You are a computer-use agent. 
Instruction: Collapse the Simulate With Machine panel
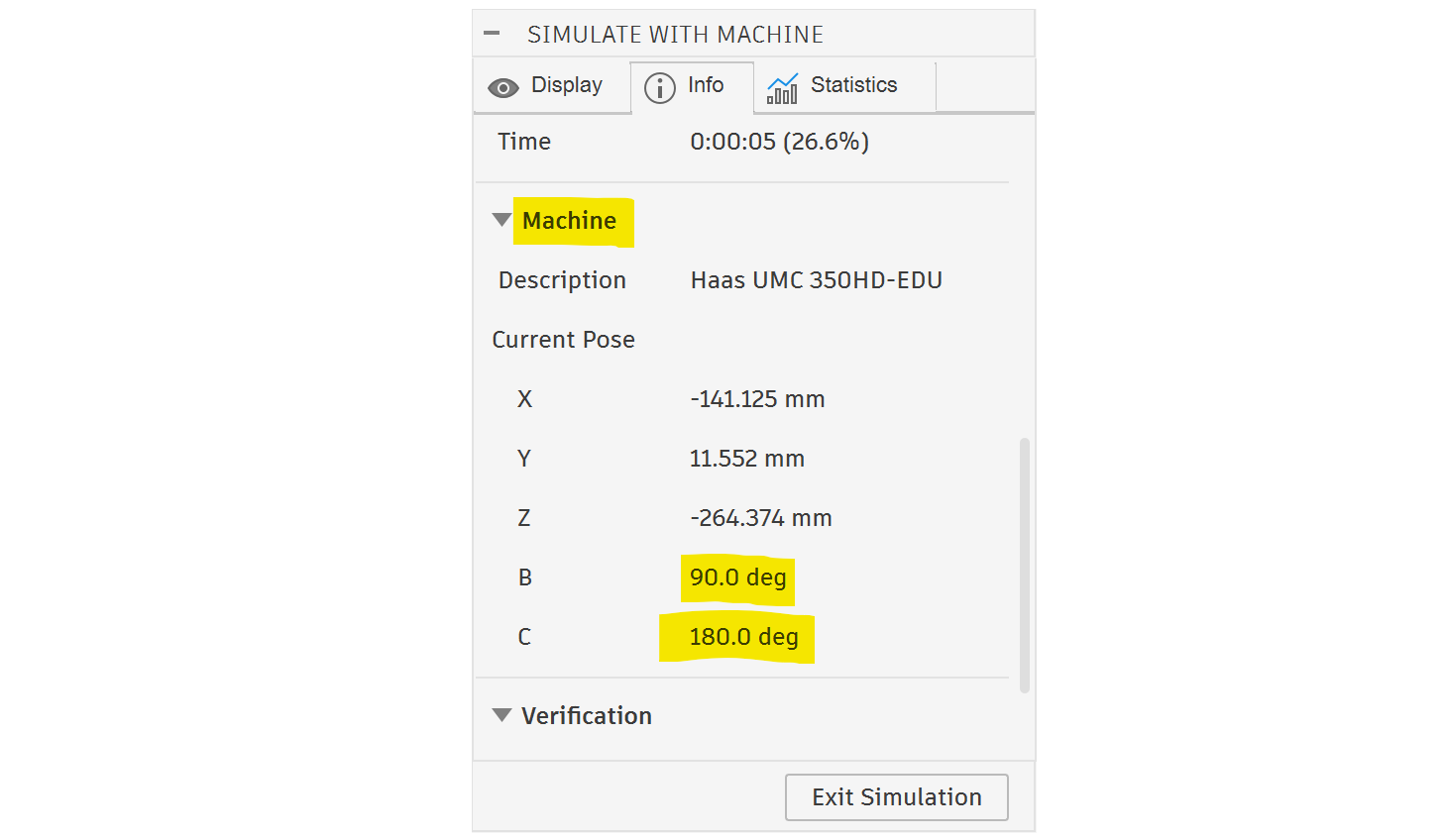pyautogui.click(x=492, y=34)
